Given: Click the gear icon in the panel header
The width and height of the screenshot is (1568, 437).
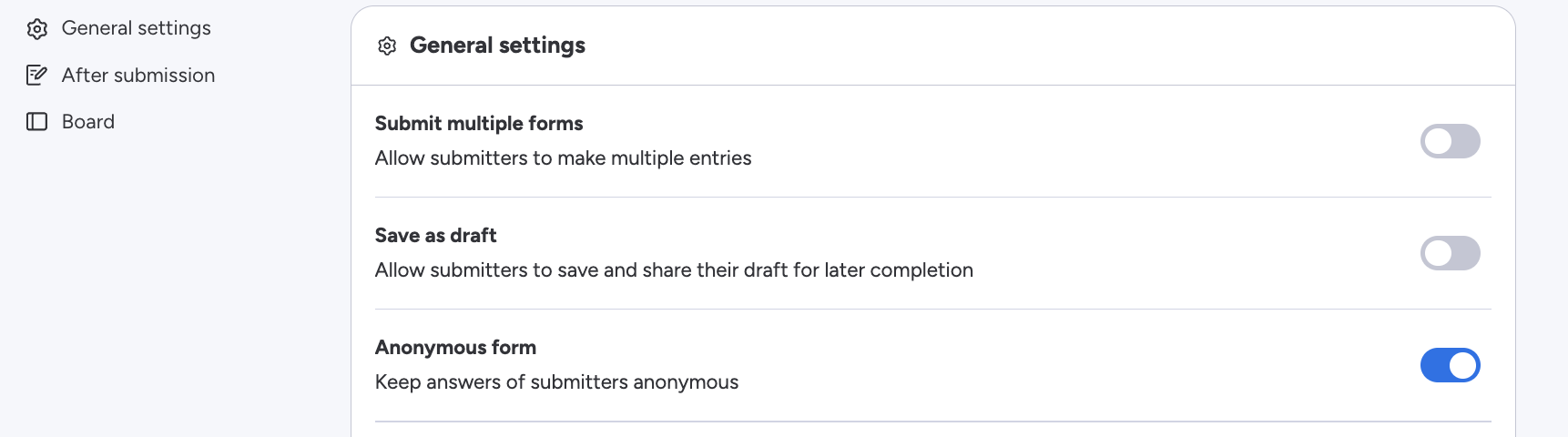Looking at the screenshot, I should point(387,46).
